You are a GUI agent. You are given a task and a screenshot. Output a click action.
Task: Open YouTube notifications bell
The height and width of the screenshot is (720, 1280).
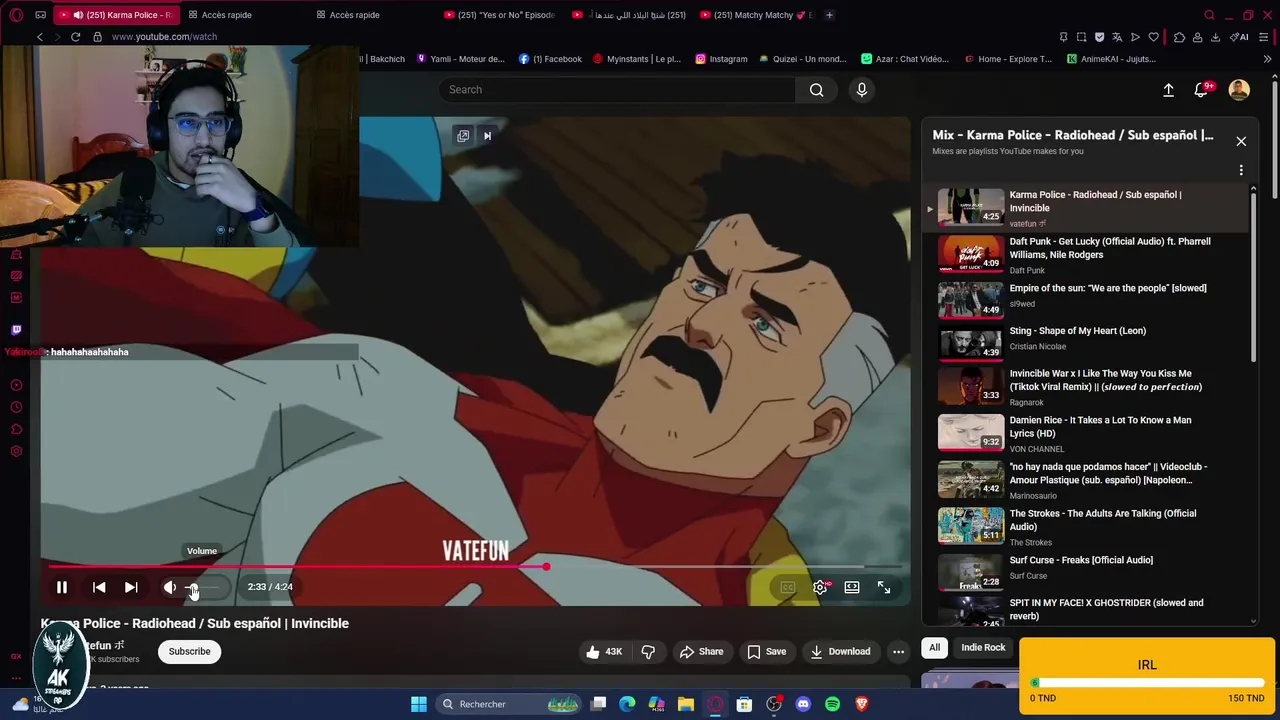point(1202,90)
